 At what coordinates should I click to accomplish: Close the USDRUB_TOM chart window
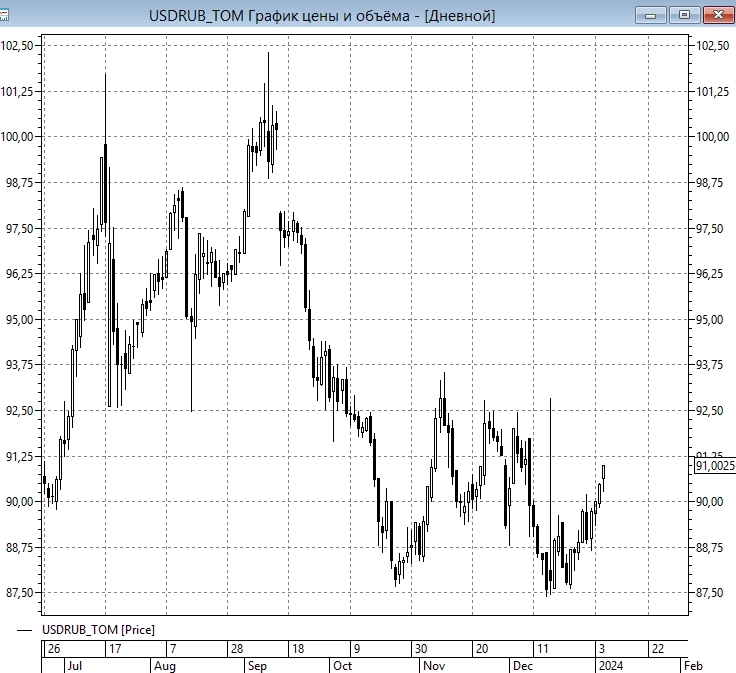coord(718,15)
